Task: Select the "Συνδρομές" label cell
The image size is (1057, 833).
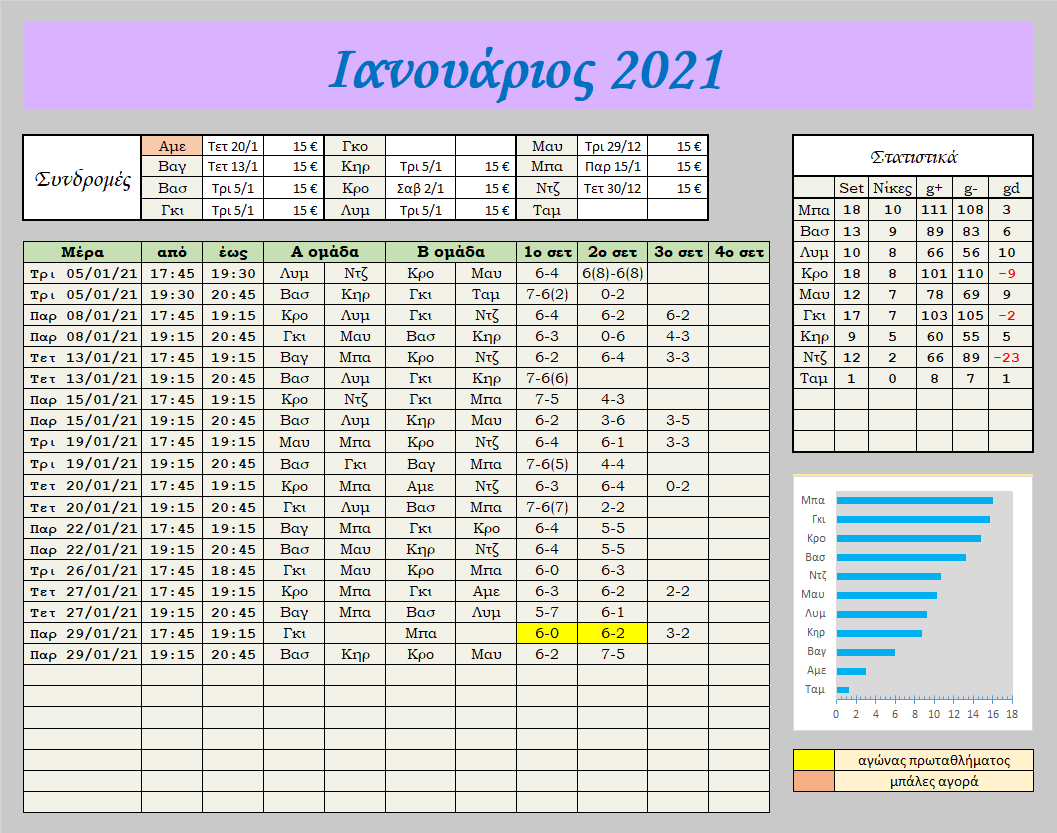Action: 82,178
